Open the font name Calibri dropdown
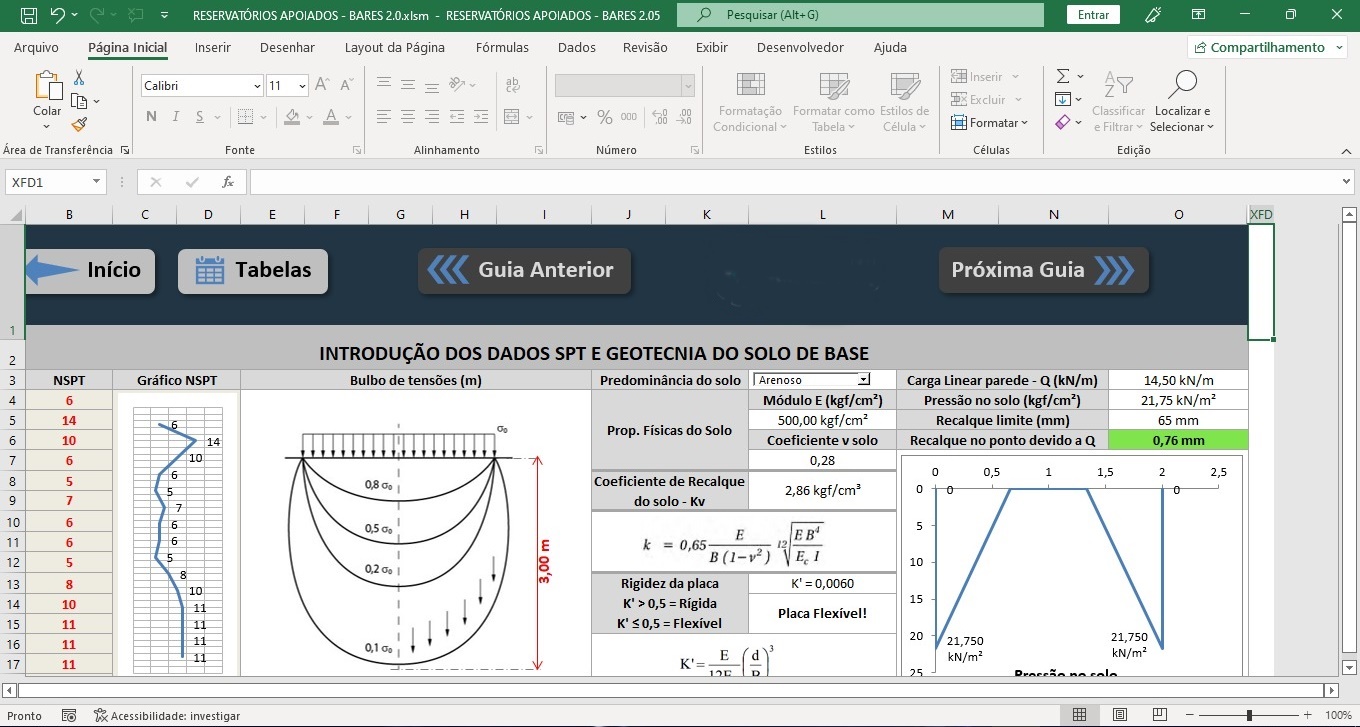 point(257,86)
